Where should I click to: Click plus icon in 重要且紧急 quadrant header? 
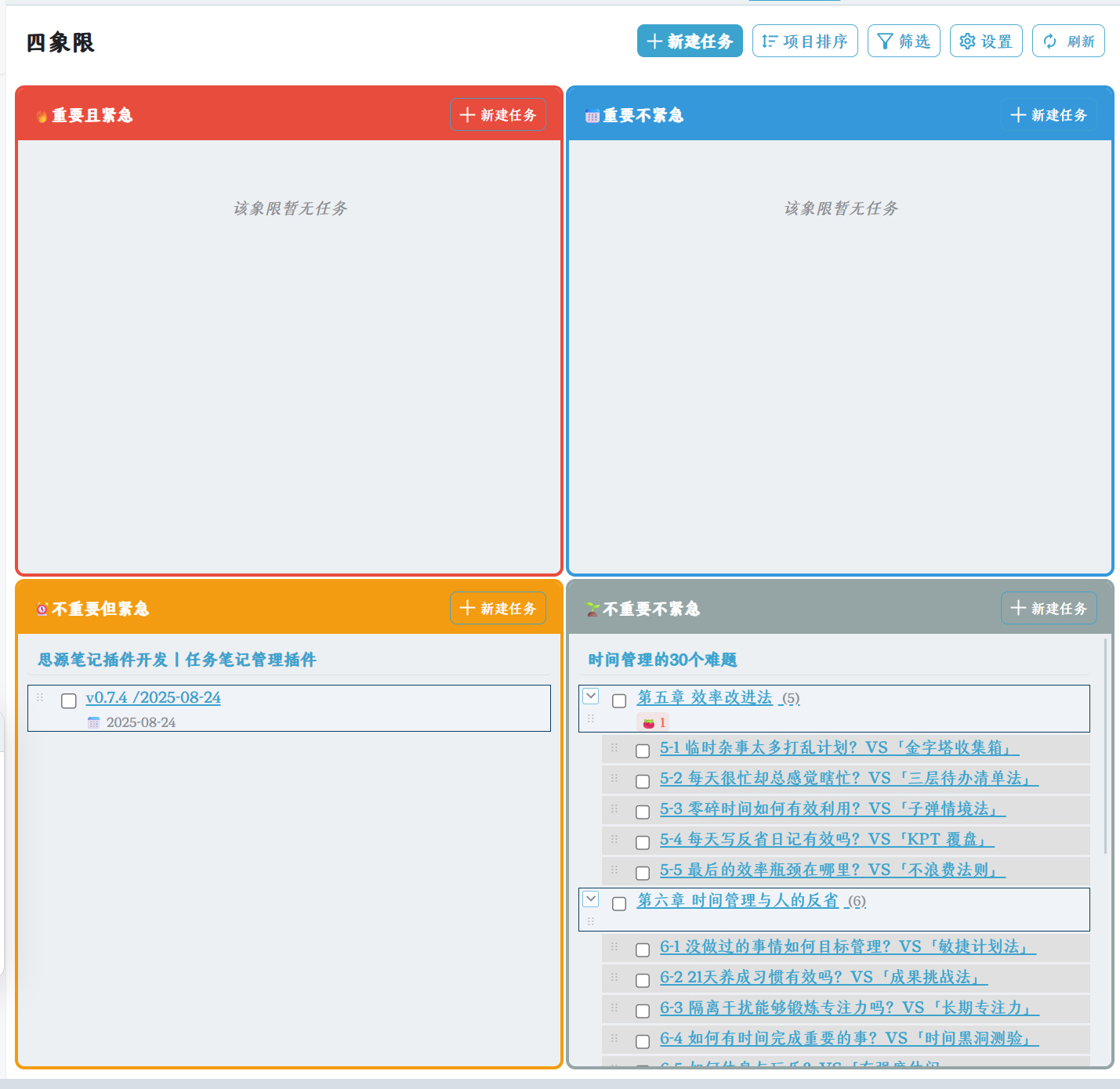[468, 114]
